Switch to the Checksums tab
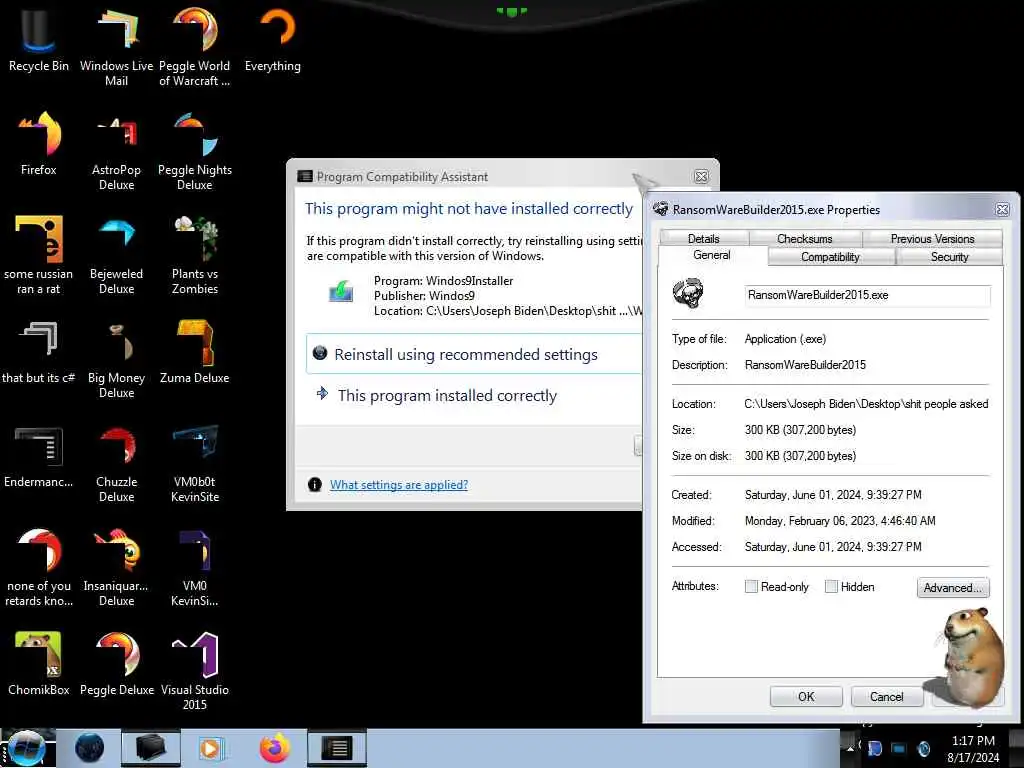 (x=805, y=238)
